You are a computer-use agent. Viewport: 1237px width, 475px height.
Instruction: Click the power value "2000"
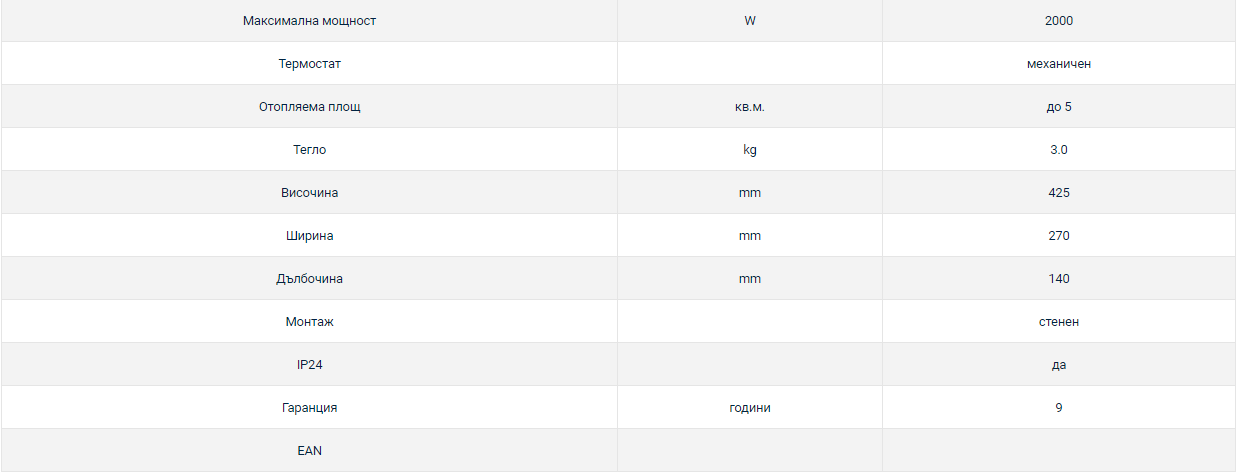1058,21
